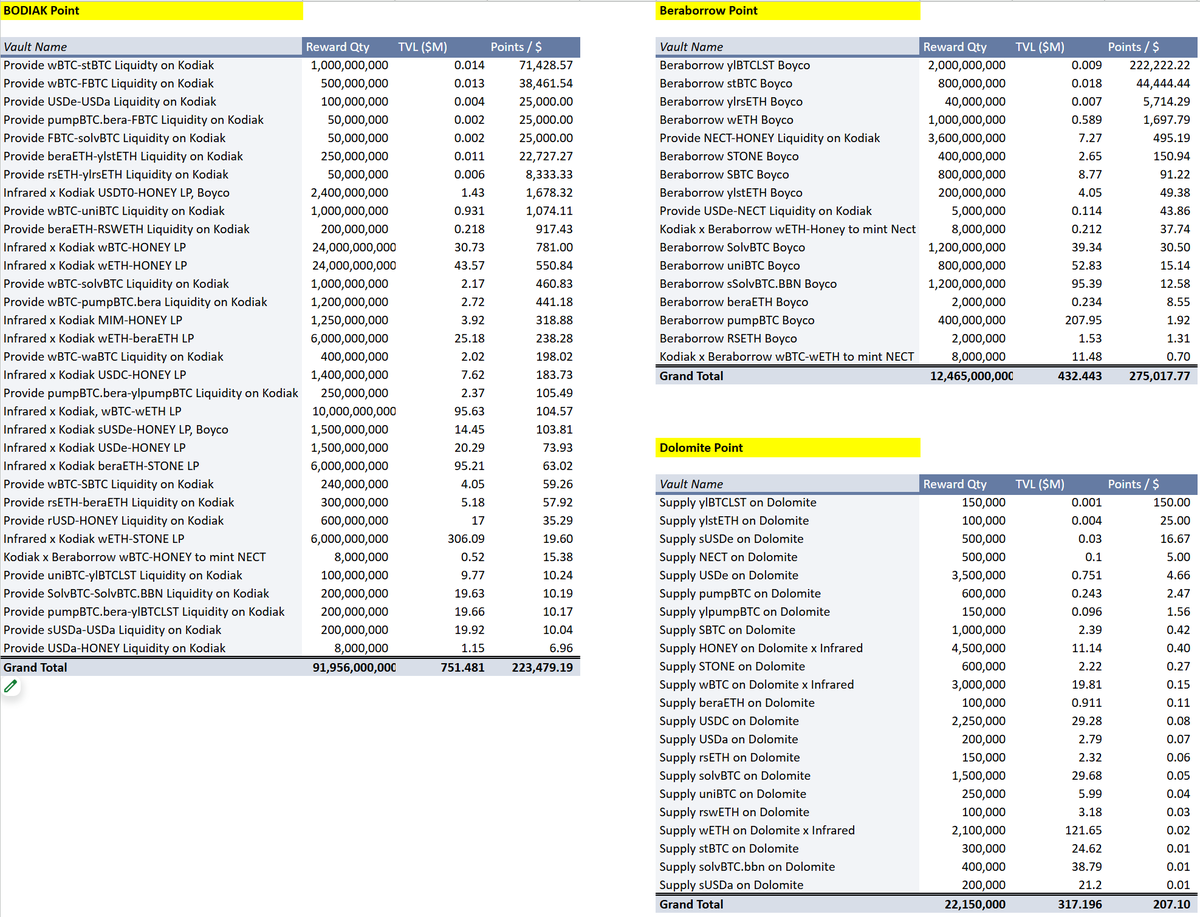Viewport: 1200px width, 917px height.
Task: Select 'Provide wBTC-stBTC Liquidty on Kodiak' row name
Action: click(x=108, y=65)
